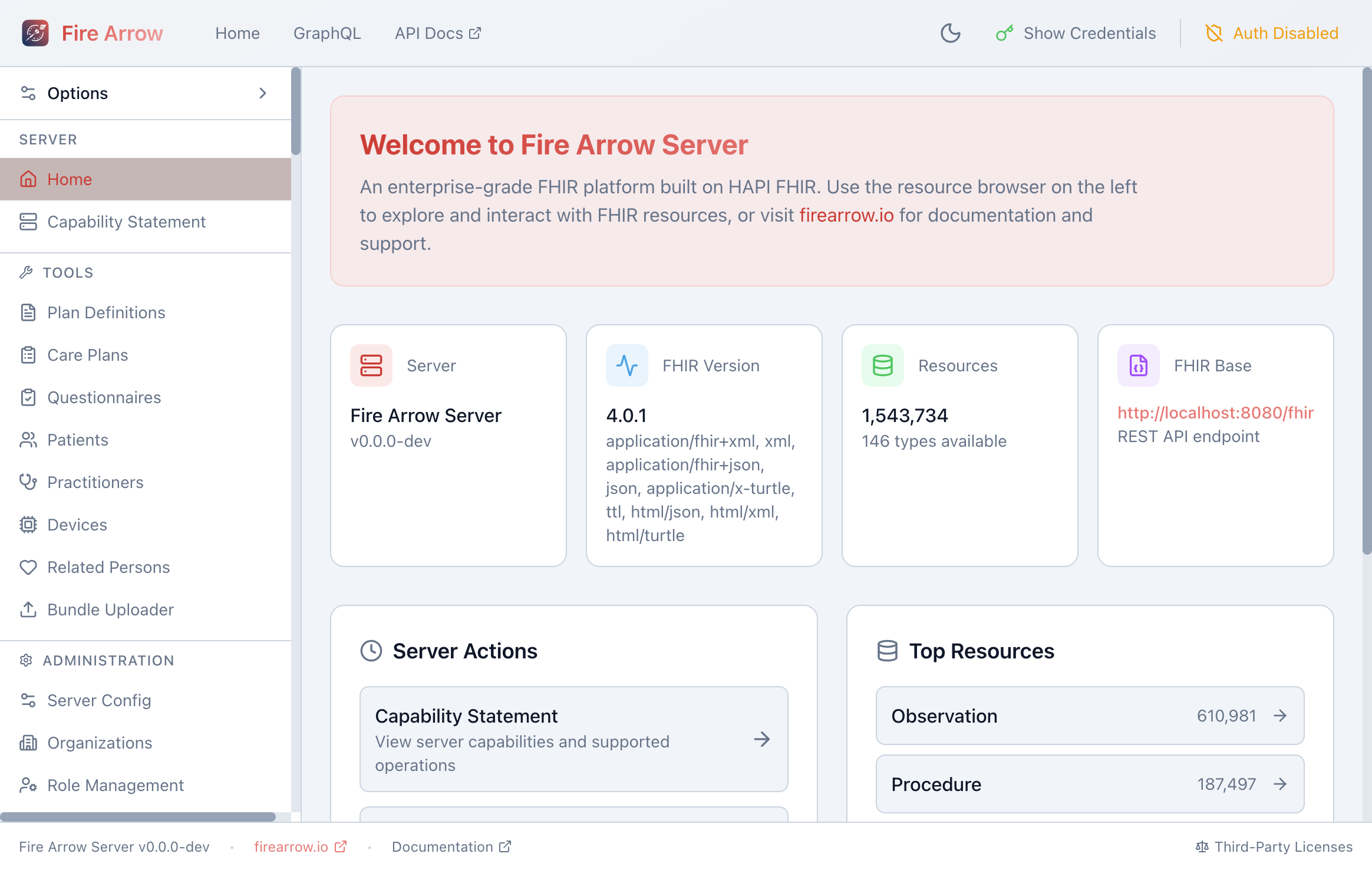Open the Observation resource arrow

(1280, 716)
